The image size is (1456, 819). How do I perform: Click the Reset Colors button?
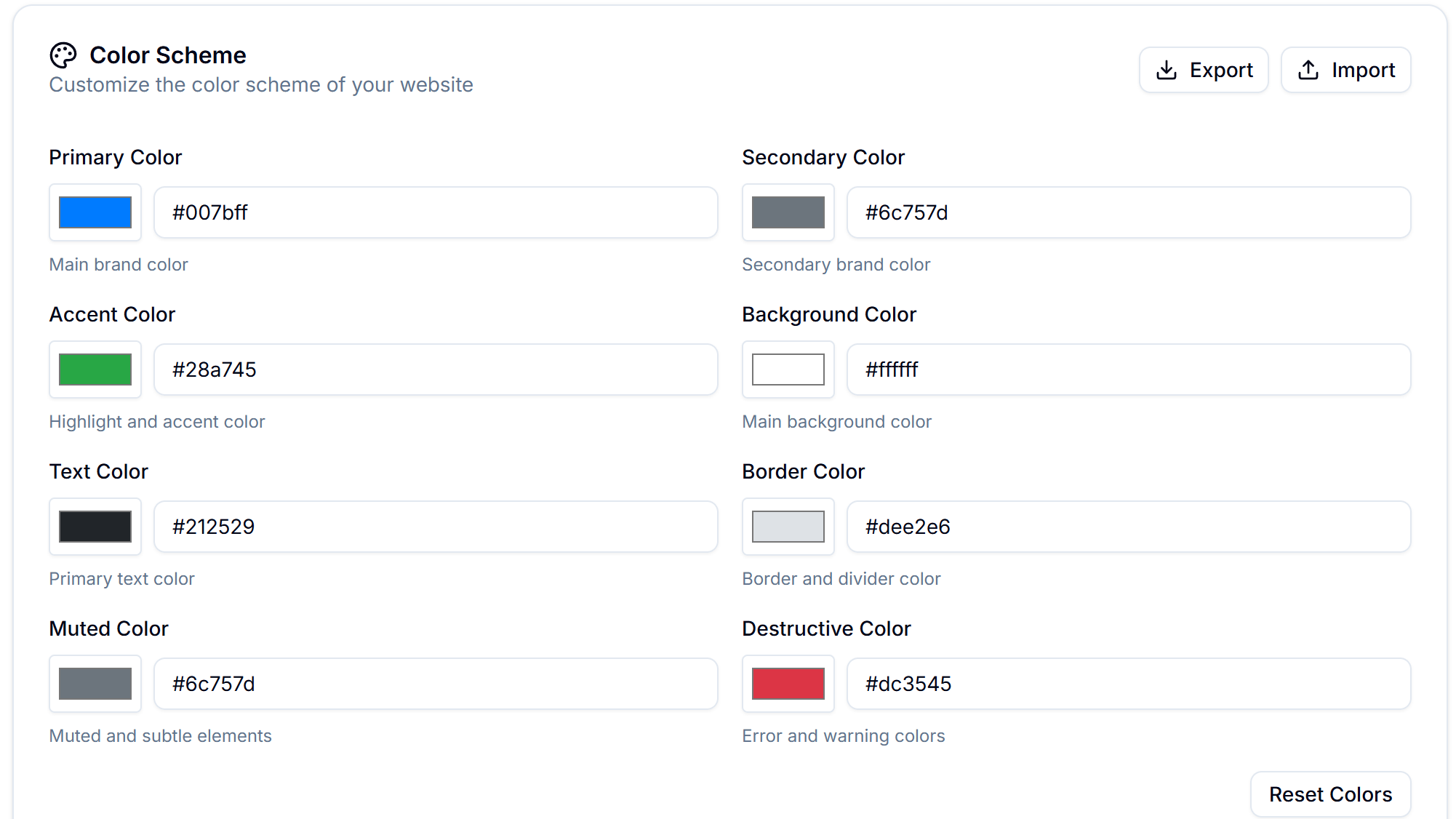(1330, 794)
